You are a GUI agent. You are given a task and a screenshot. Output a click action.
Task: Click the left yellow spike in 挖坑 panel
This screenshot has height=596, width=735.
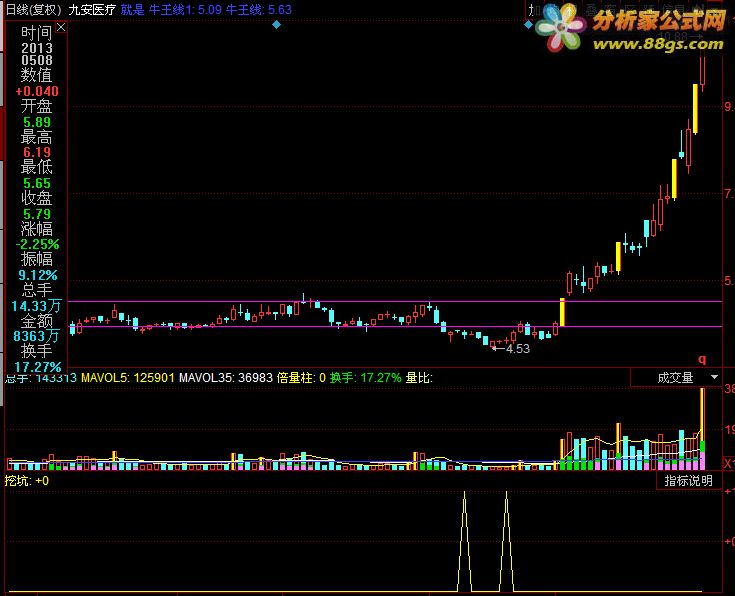click(465, 541)
